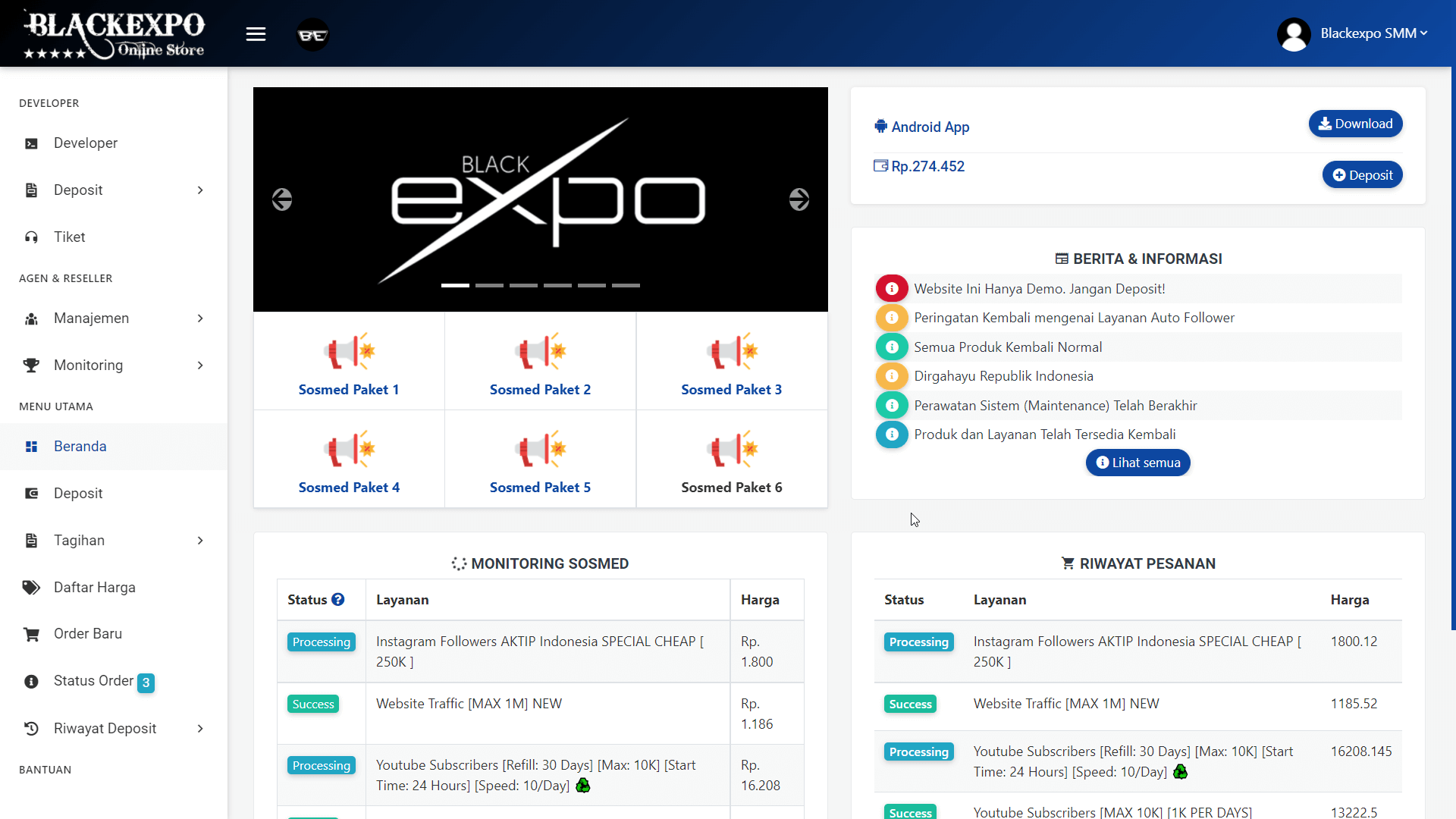Click red info icon beside demo warning
This screenshot has width=1456, height=819.
pos(892,289)
